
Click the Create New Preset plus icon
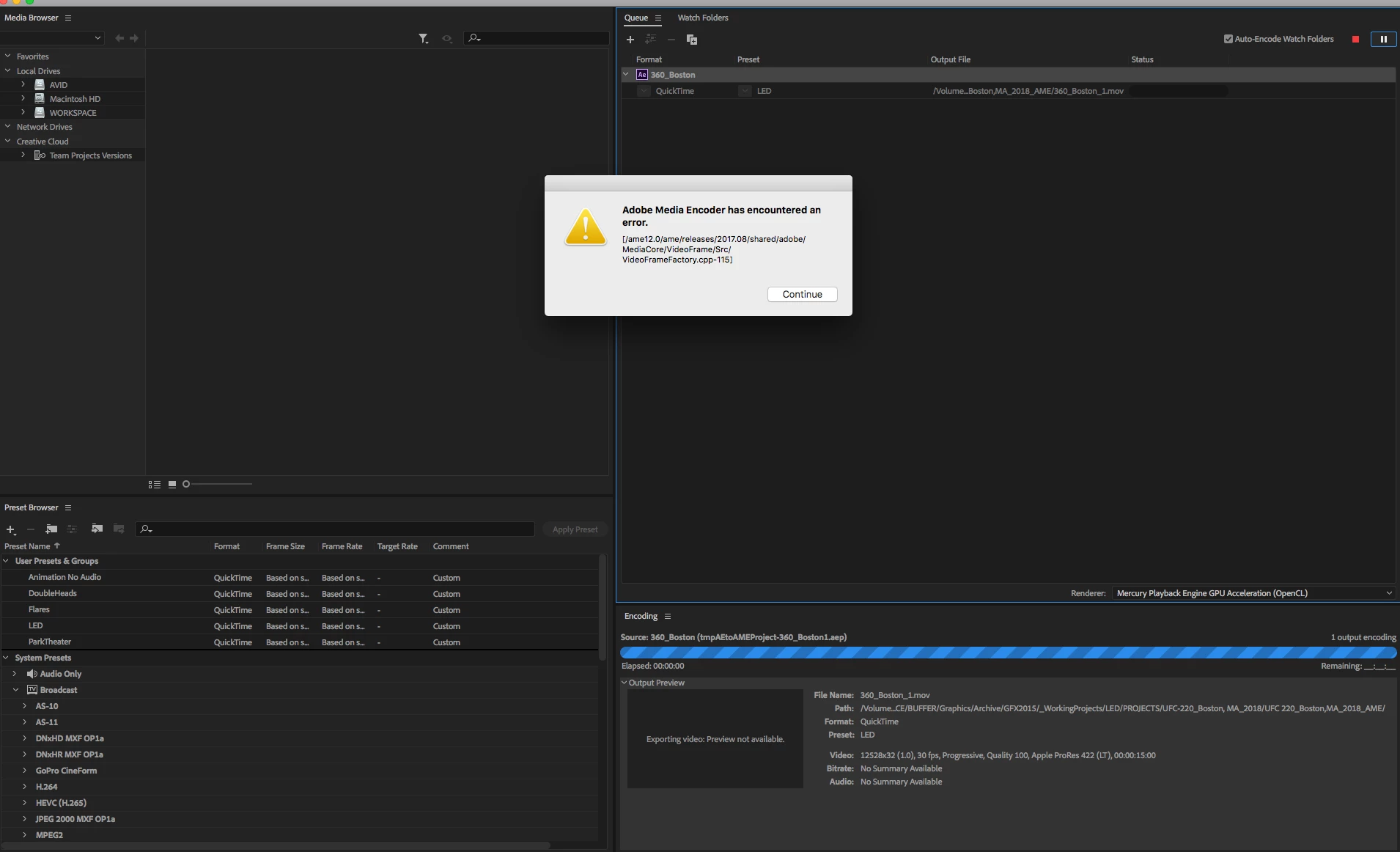coord(10,529)
